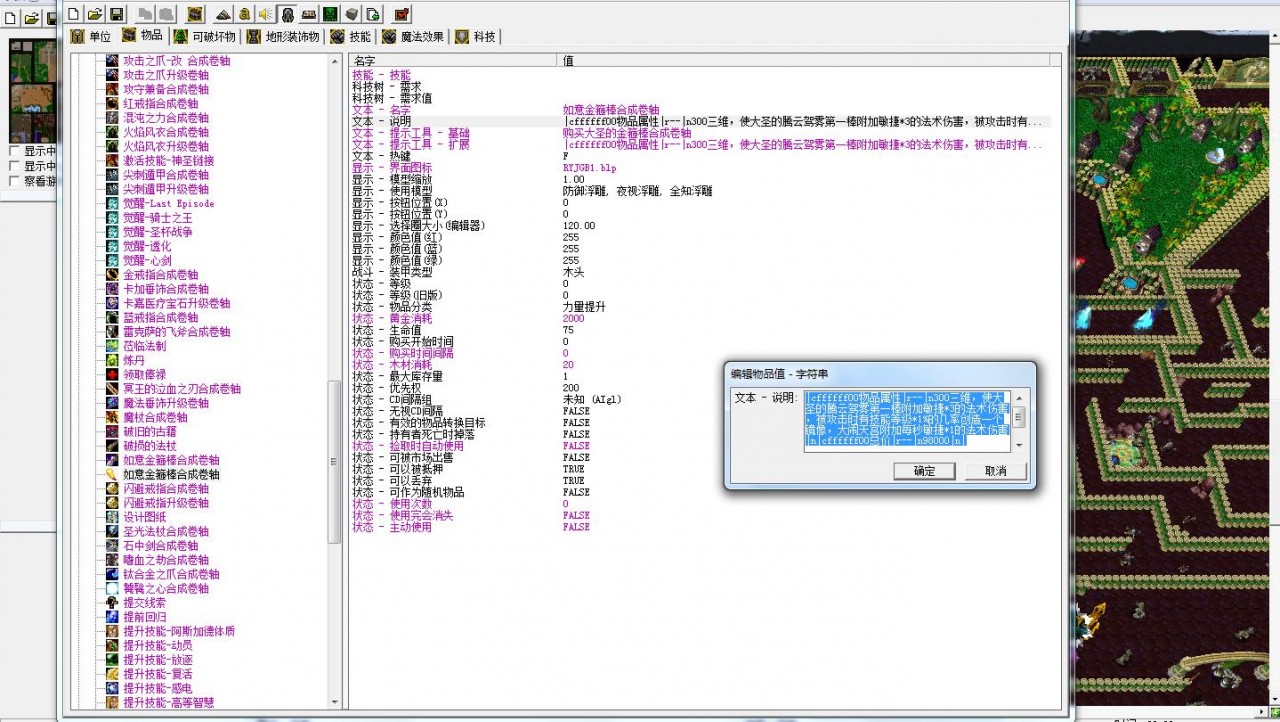Click the Paste object toolbar icon
1280x722 pixels.
pos(166,14)
